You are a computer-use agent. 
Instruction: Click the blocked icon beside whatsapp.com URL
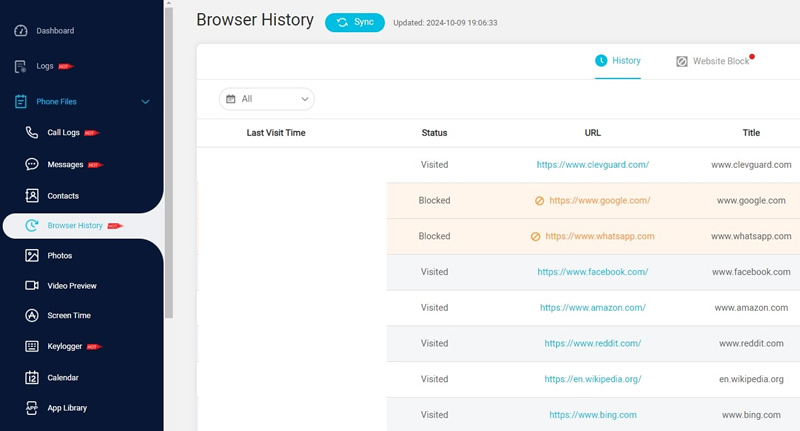click(535, 237)
